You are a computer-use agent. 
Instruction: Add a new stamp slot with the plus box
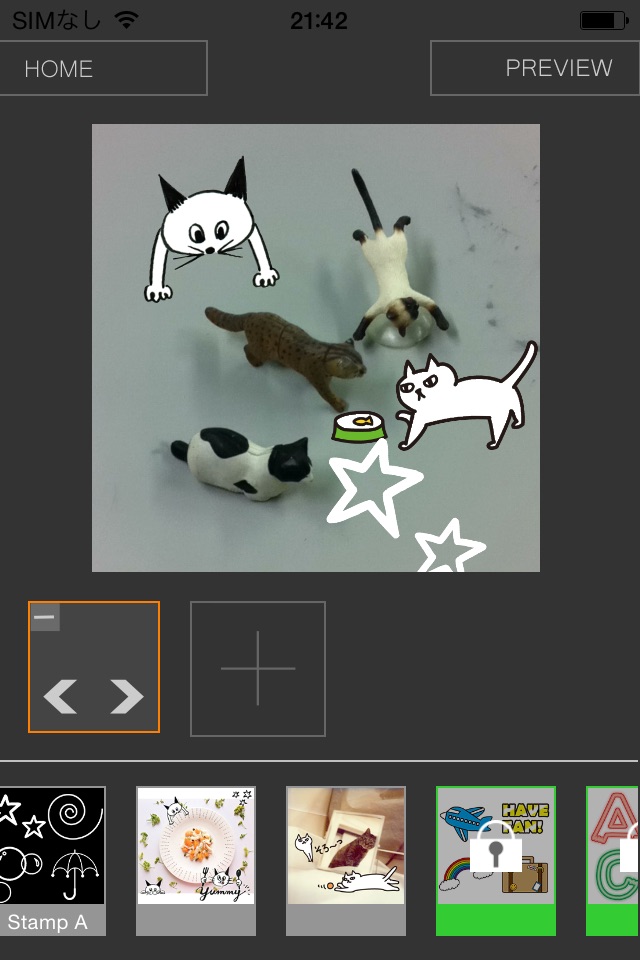pos(258,669)
